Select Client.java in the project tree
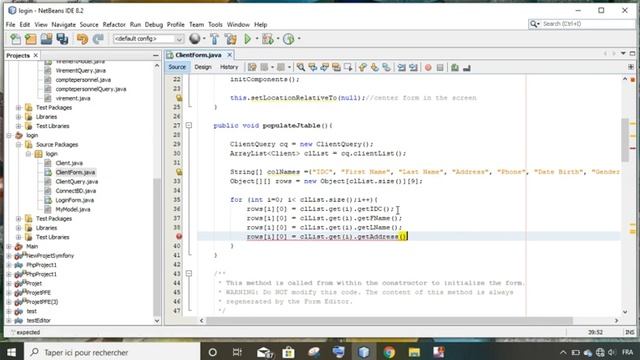This screenshot has width=640, height=360. coord(69,163)
